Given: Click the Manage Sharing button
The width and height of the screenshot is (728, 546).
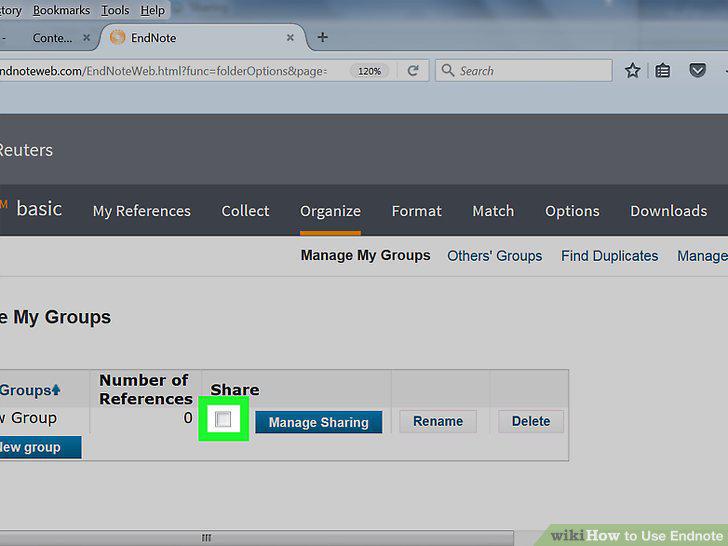Looking at the screenshot, I should (x=318, y=422).
